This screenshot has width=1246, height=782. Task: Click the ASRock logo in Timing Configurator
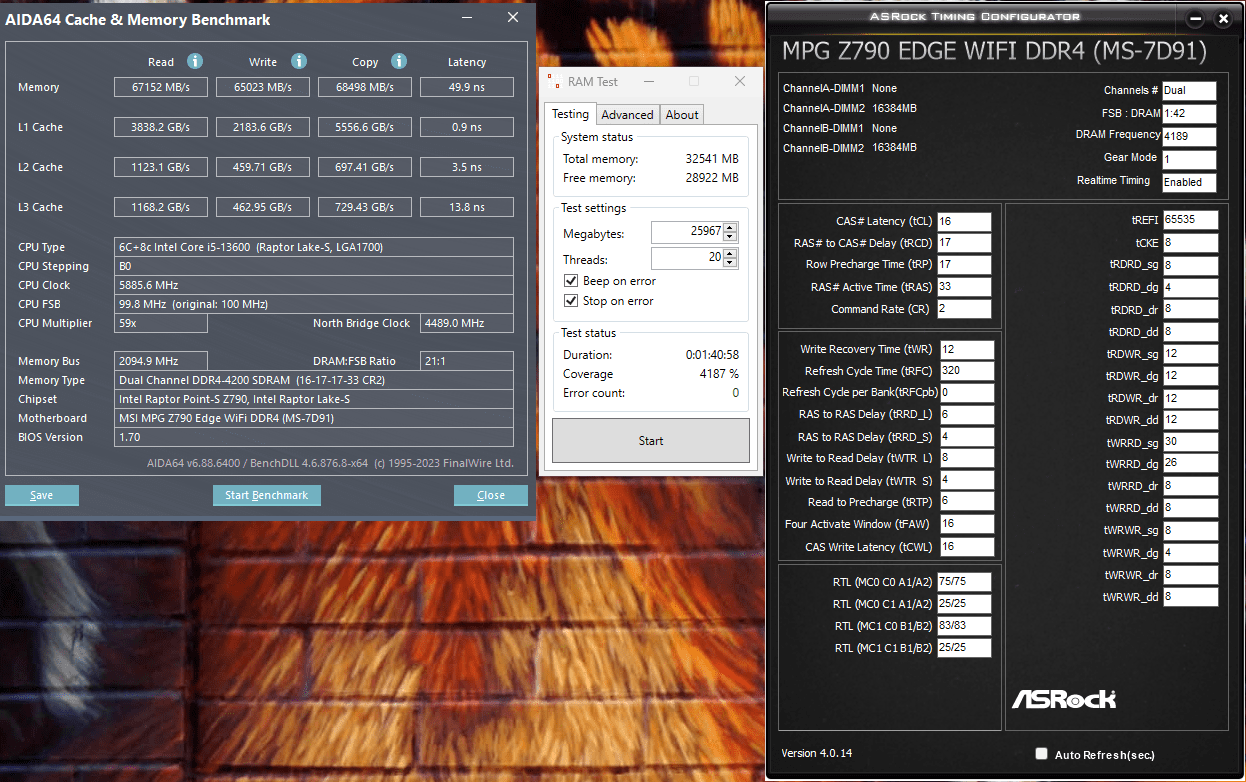pyautogui.click(x=1063, y=698)
